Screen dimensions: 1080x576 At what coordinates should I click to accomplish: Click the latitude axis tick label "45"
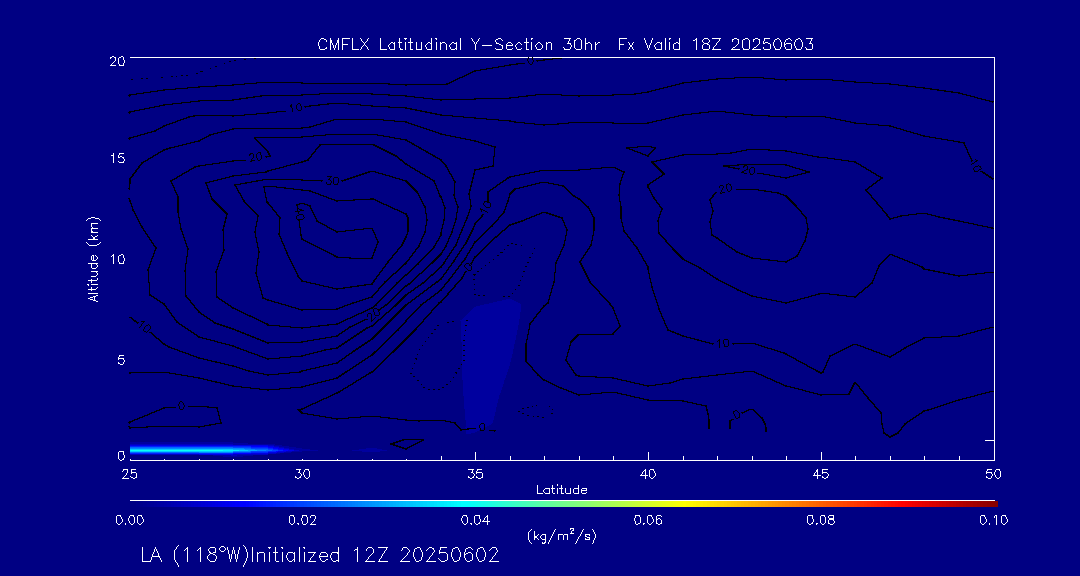(820, 474)
